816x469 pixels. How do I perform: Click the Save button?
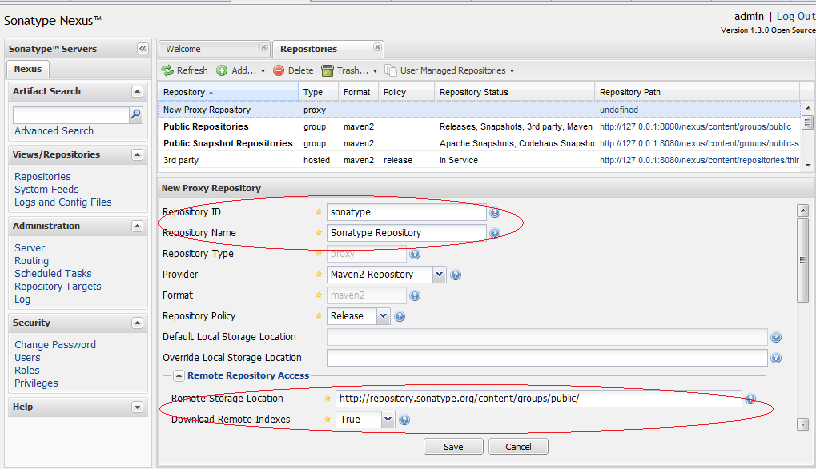click(x=453, y=447)
